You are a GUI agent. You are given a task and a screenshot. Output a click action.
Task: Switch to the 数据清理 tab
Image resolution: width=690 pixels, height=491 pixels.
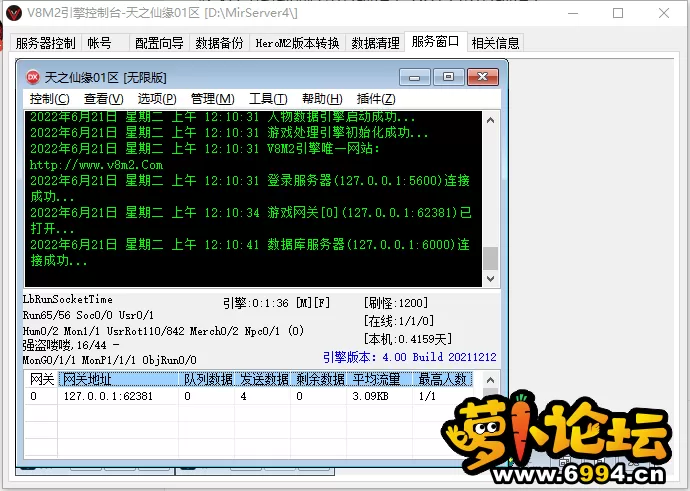[375, 43]
